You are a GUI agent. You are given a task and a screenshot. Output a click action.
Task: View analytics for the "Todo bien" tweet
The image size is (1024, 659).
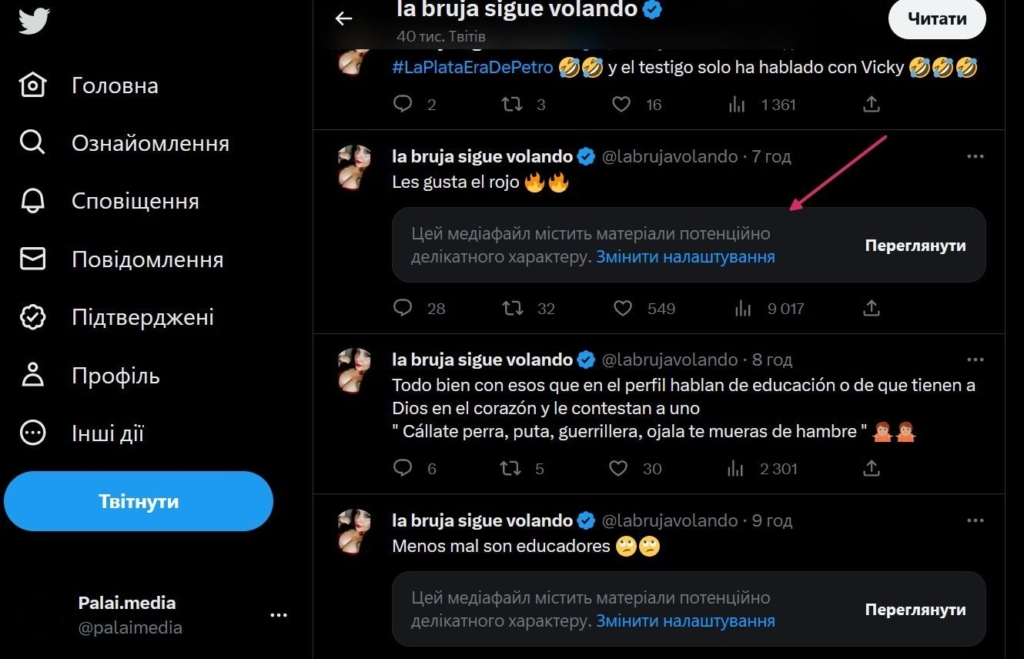point(742,468)
